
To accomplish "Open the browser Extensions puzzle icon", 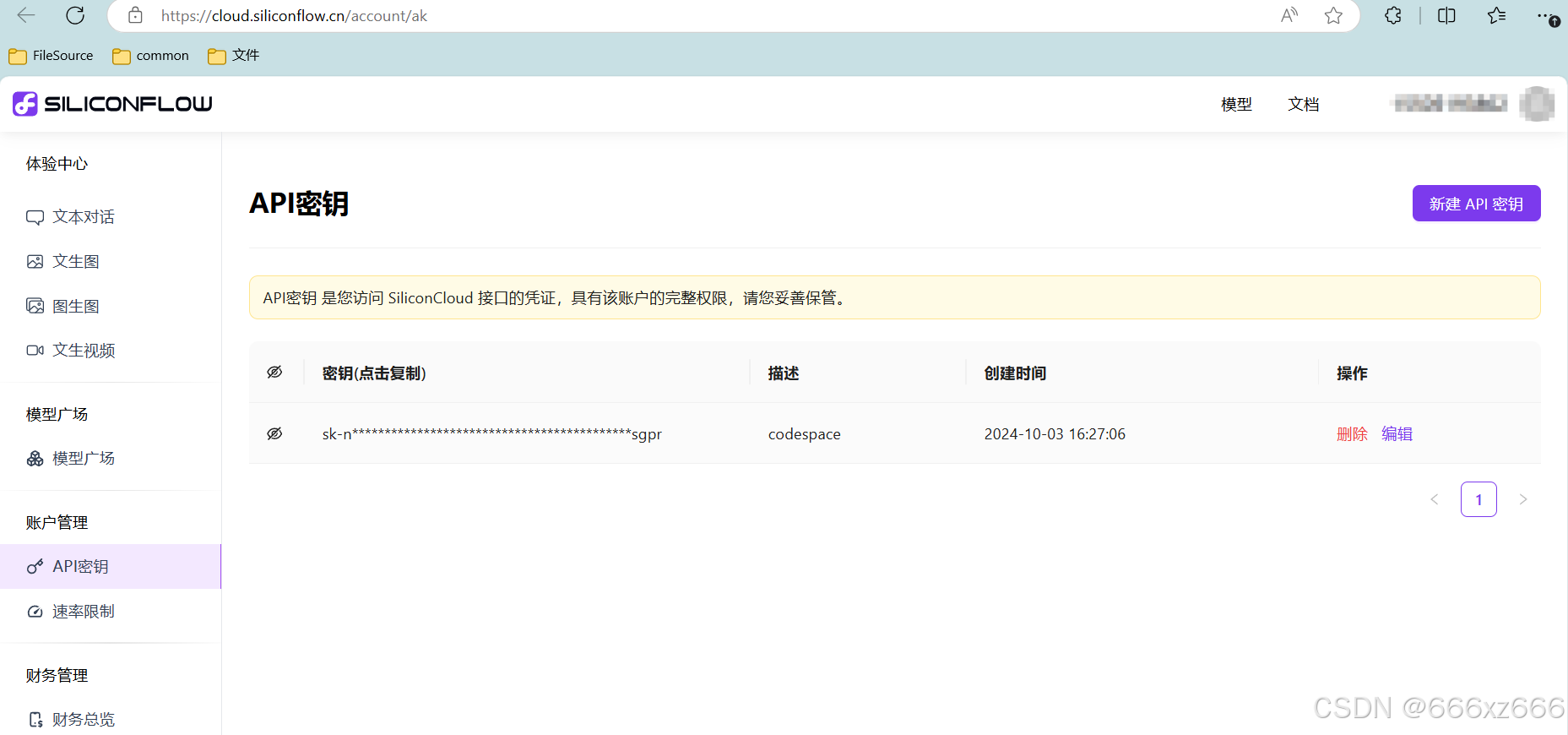I will (x=1393, y=15).
